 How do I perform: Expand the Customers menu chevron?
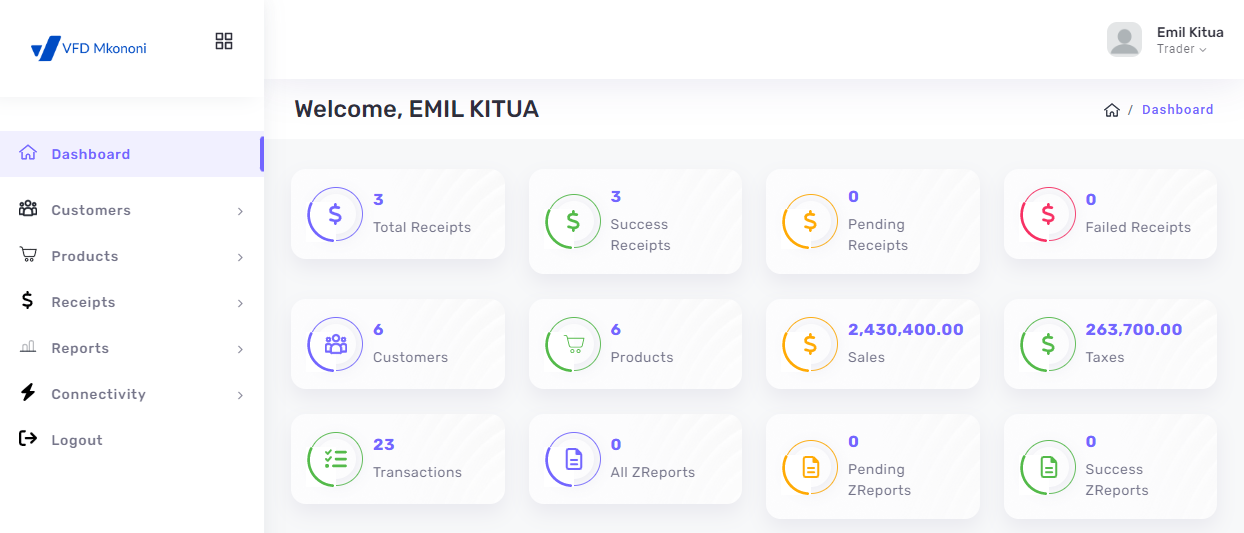pos(240,211)
